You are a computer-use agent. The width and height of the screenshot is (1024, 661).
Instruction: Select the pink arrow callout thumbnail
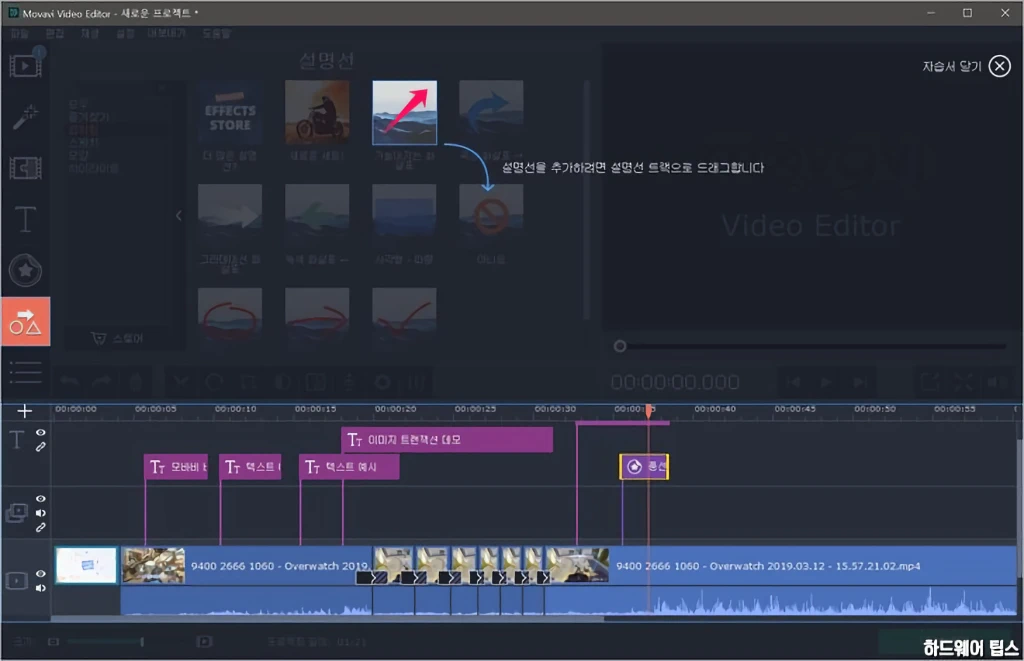point(404,113)
